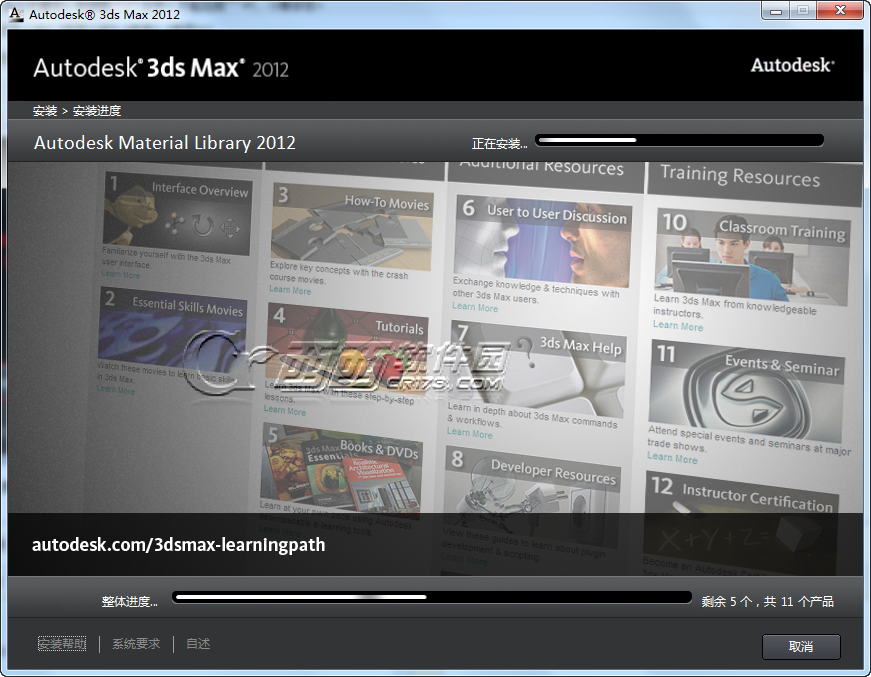Open the 系统要求 system requirements link
This screenshot has height=677, width=871.
(x=136, y=644)
